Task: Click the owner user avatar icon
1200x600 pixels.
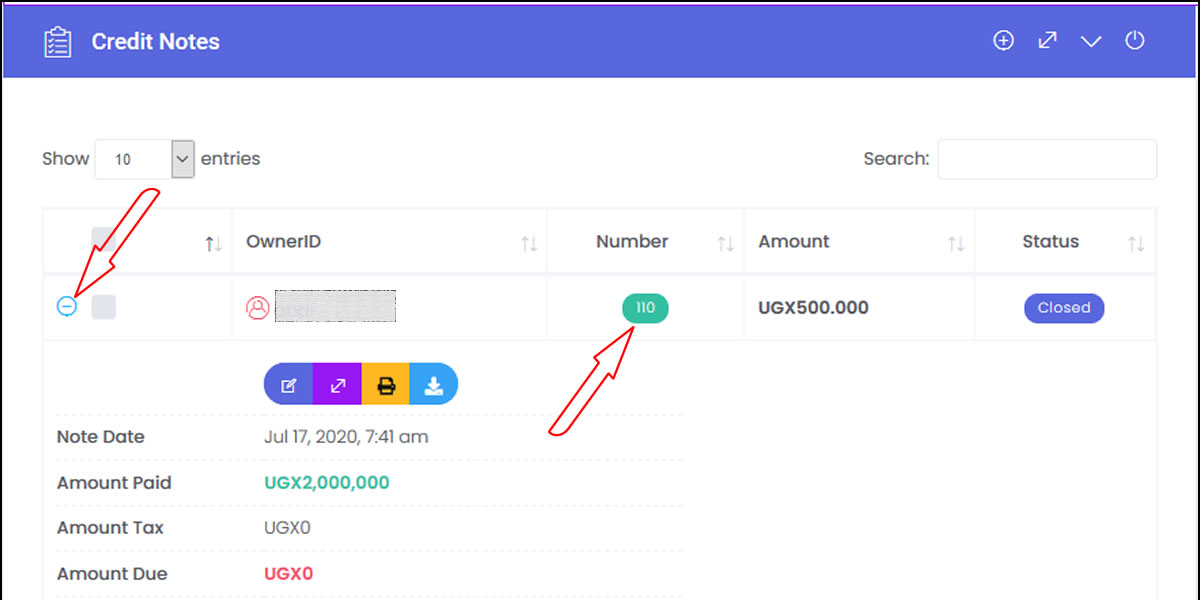Action: (258, 308)
